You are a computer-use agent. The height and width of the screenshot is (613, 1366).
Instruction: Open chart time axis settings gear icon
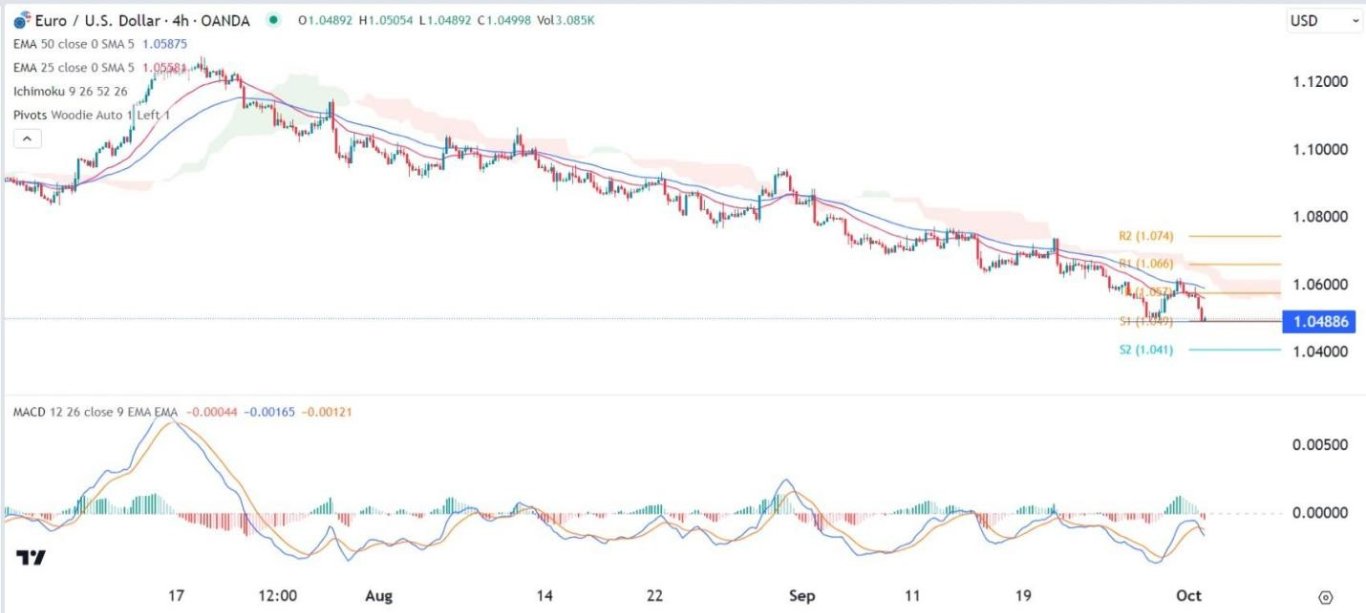click(x=1327, y=596)
